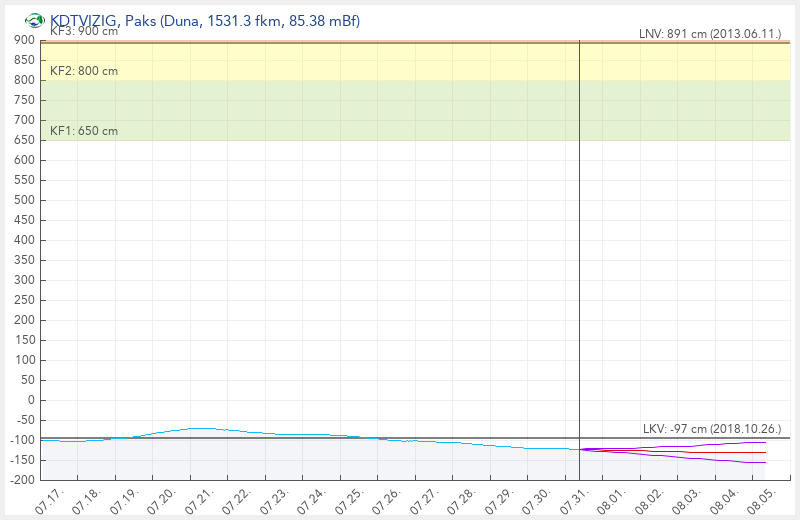800x520 pixels.
Task: Click the x-axis date 08.01.
Action: click(612, 500)
